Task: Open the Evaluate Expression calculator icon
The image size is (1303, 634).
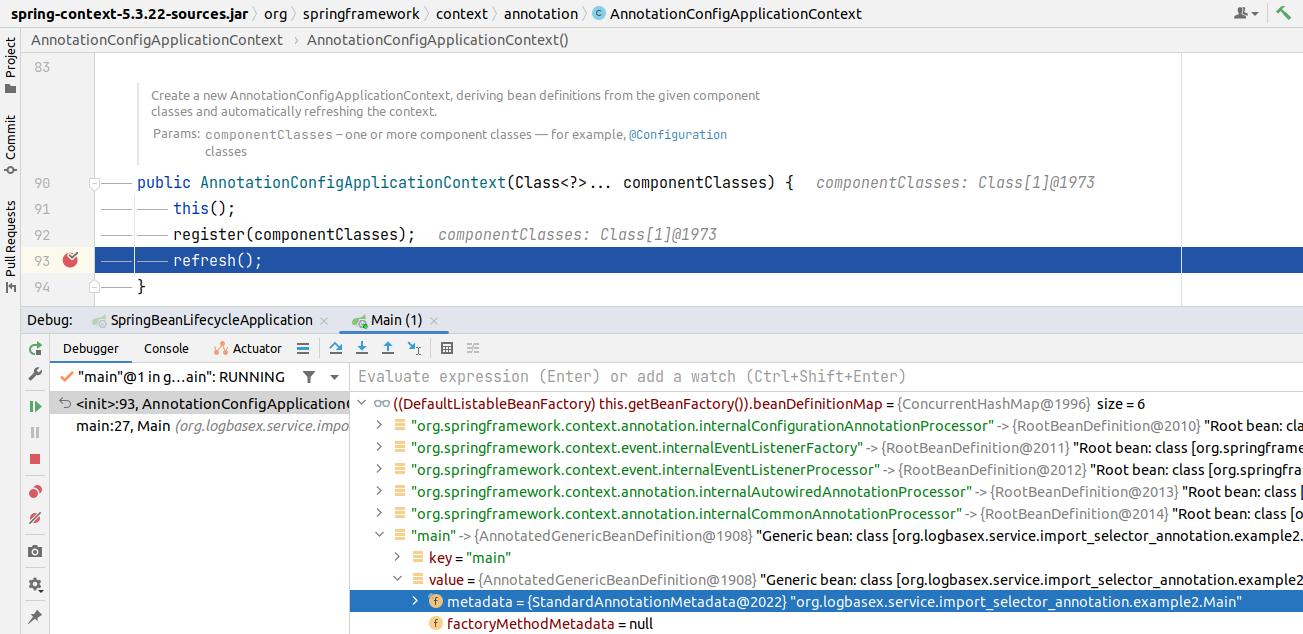Action: (x=445, y=347)
